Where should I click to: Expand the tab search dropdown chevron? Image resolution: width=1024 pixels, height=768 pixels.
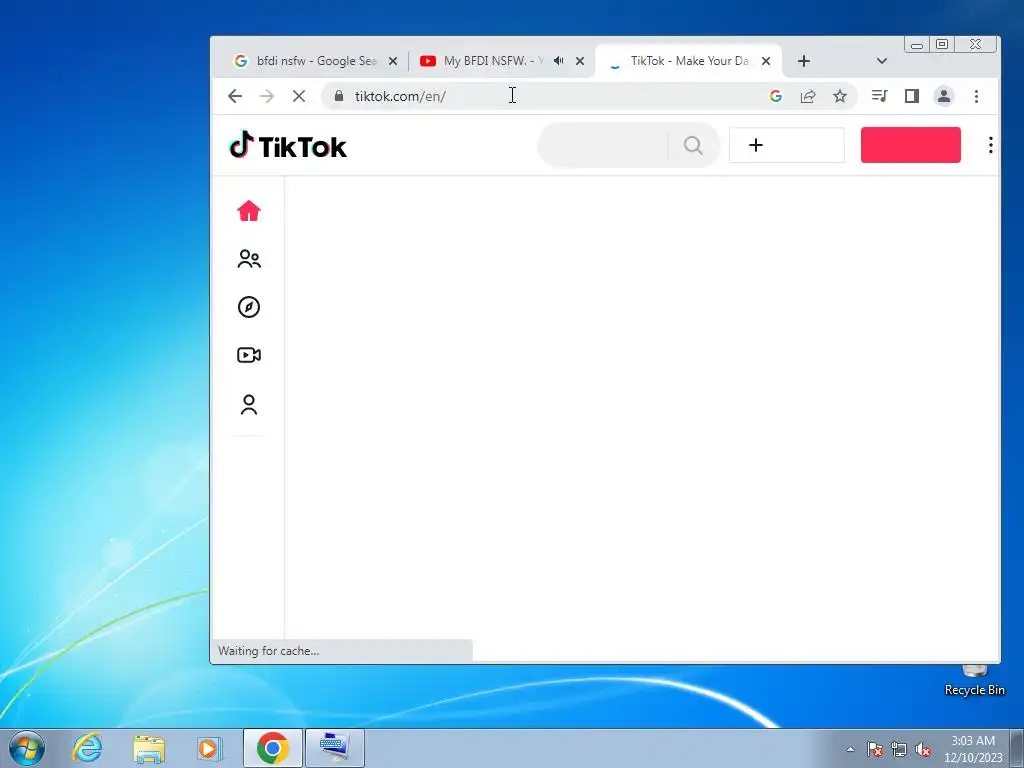882,61
